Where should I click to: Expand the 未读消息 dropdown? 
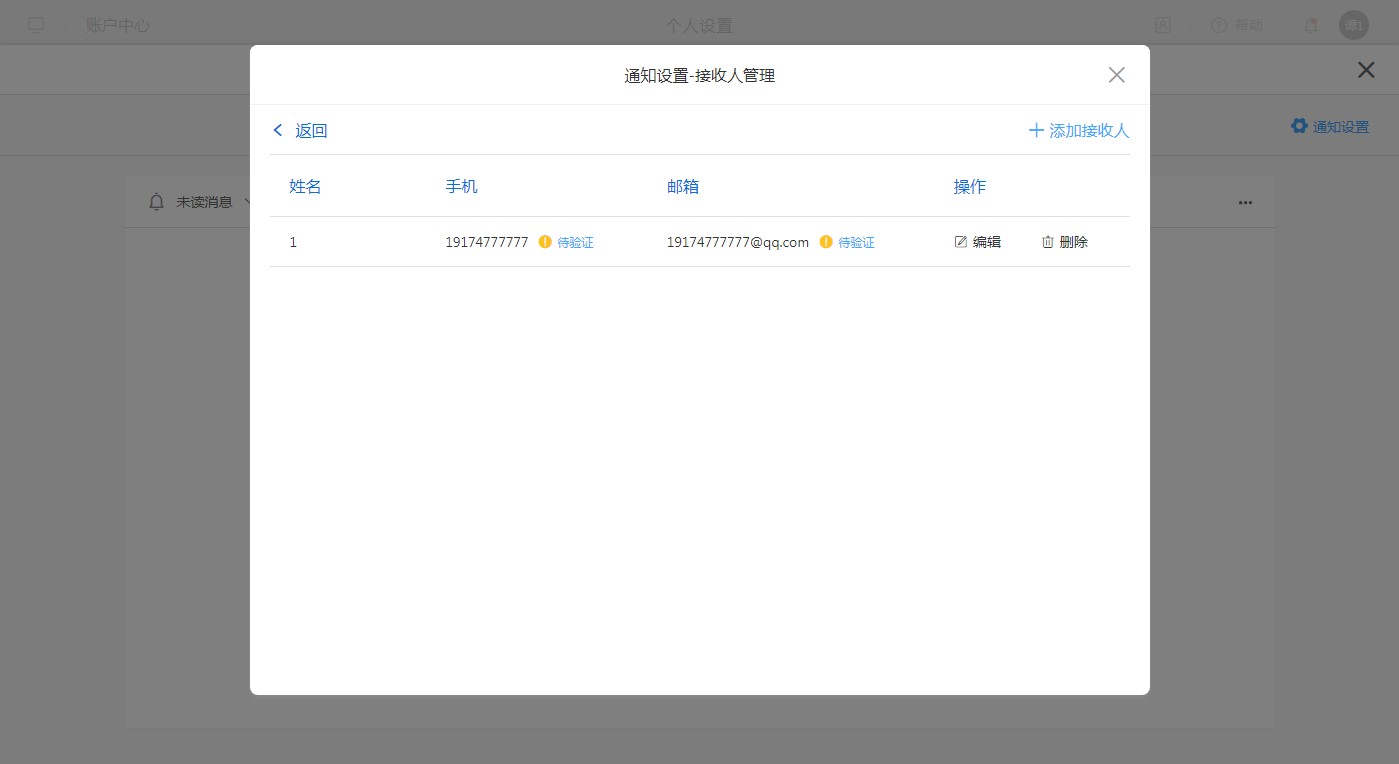[x=246, y=202]
